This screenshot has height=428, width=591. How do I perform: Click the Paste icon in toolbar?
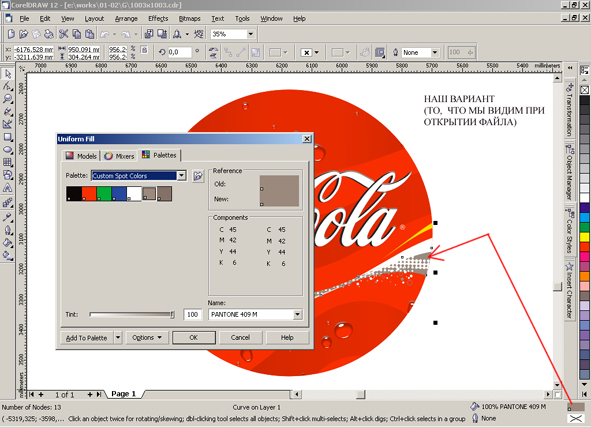point(89,34)
